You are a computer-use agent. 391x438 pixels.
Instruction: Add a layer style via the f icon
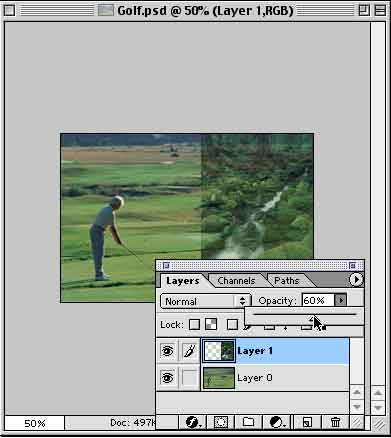click(193, 422)
